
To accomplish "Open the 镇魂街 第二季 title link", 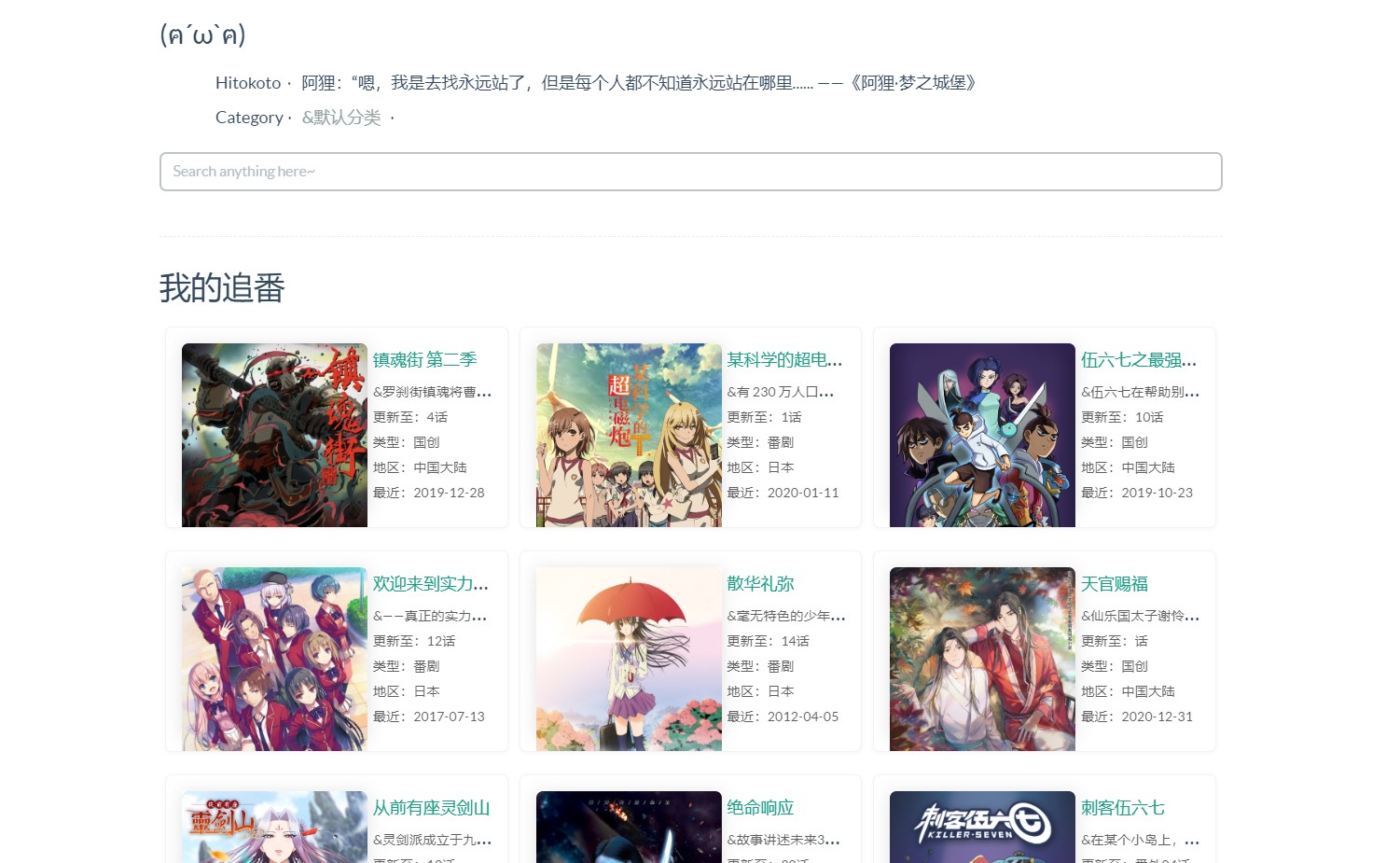I will click(425, 360).
